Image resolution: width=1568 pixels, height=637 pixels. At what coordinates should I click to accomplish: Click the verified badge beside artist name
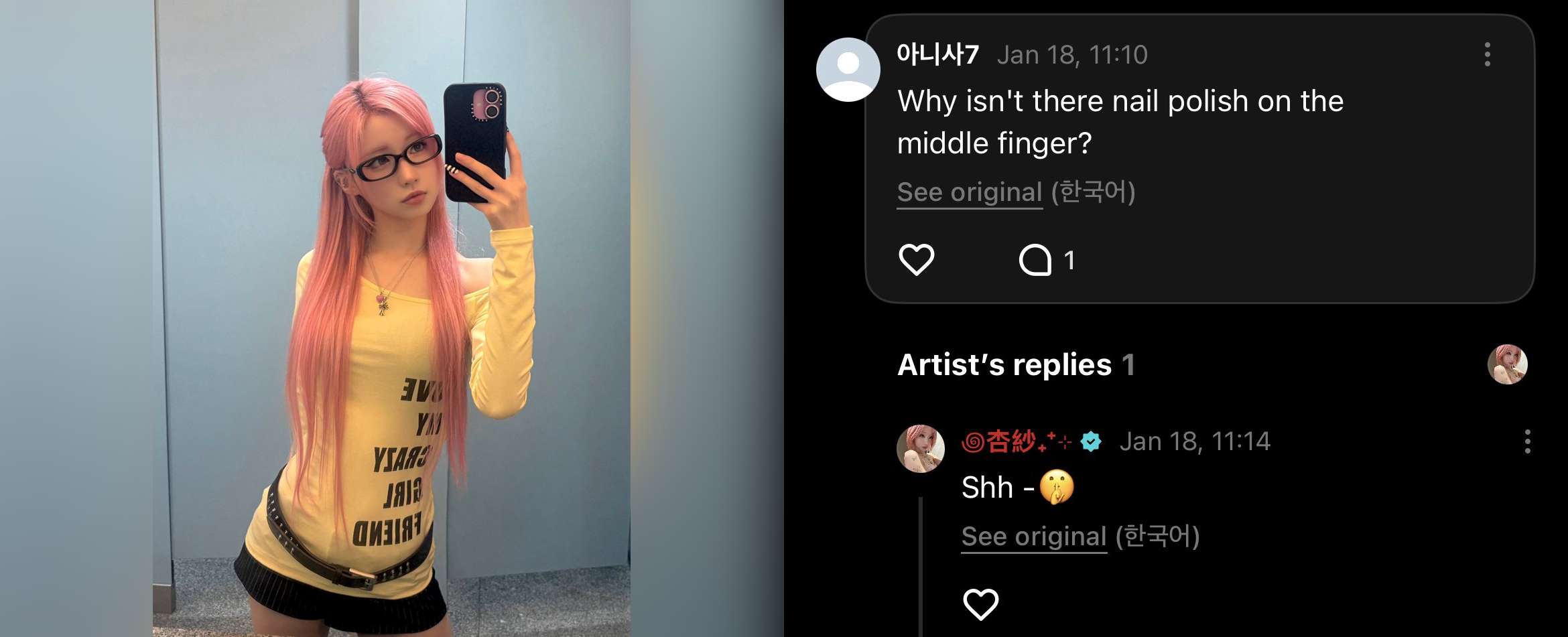[x=1091, y=441]
